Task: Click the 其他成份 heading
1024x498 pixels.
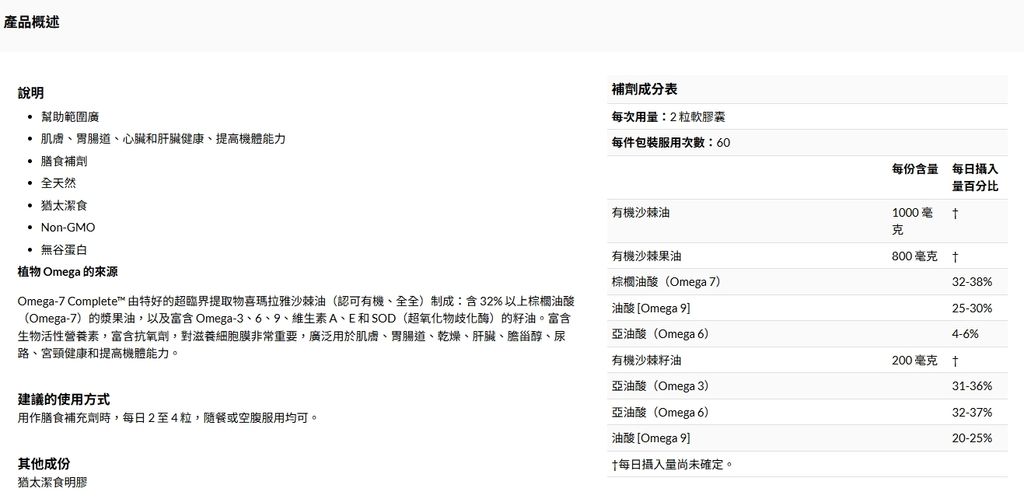Action: pyautogui.click(x=44, y=463)
